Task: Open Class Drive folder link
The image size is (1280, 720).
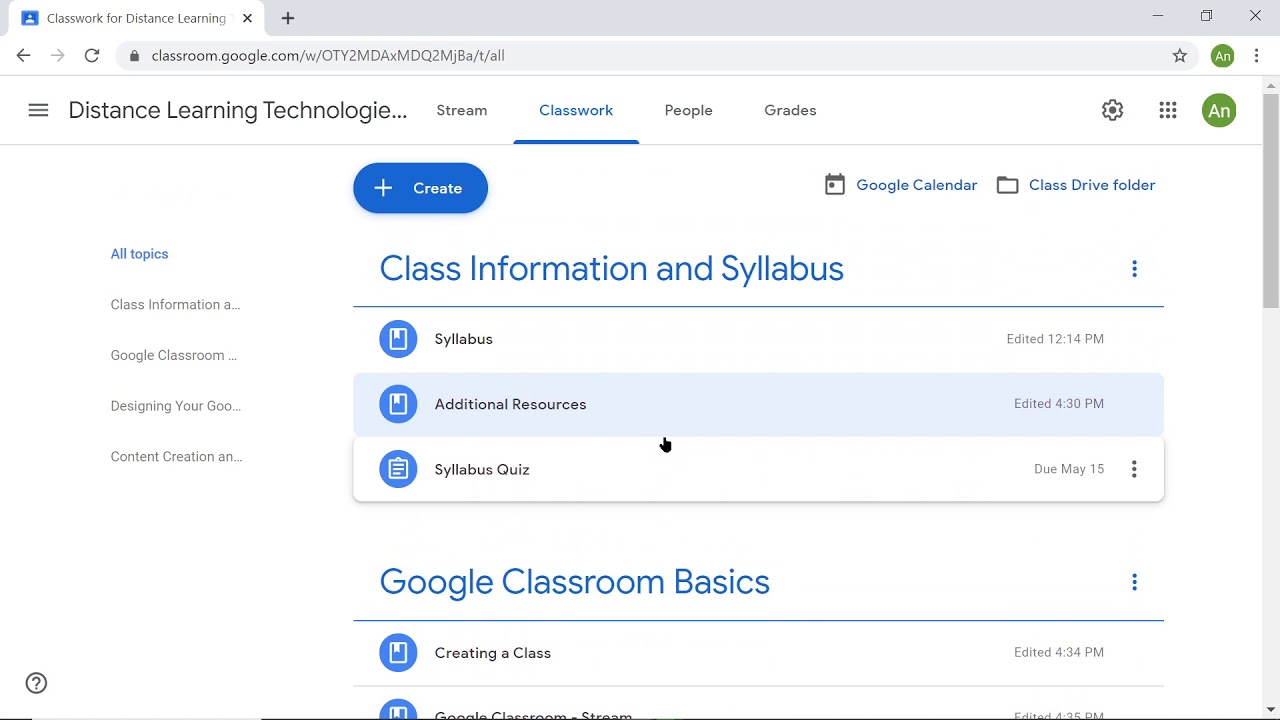Action: click(x=1092, y=185)
